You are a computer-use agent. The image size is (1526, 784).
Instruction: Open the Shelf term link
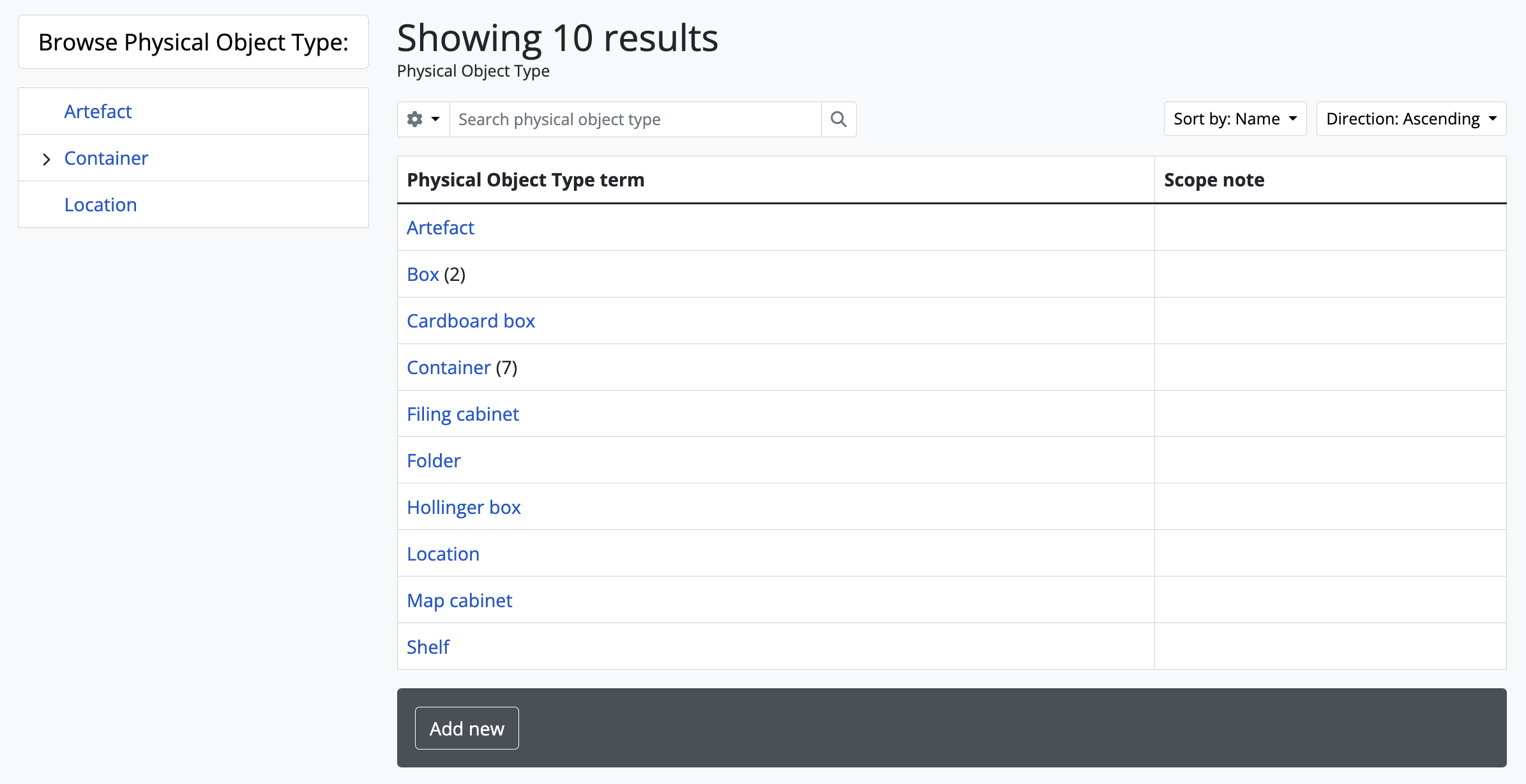[x=428, y=647]
